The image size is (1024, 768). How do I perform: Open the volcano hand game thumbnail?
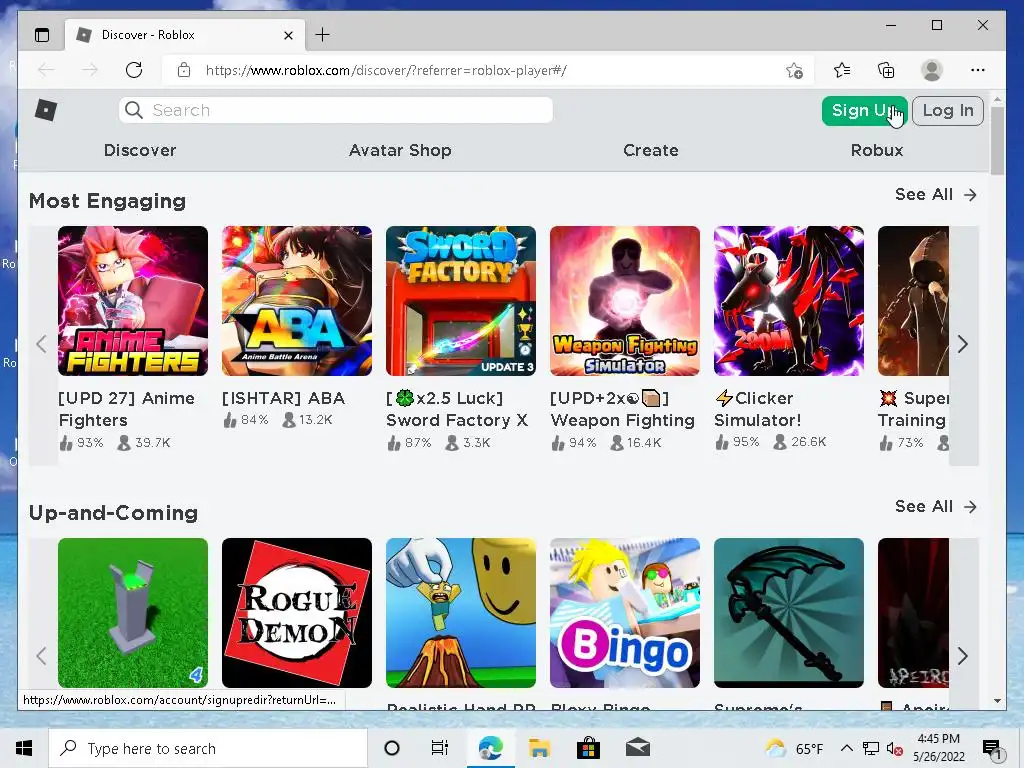[x=460, y=613]
